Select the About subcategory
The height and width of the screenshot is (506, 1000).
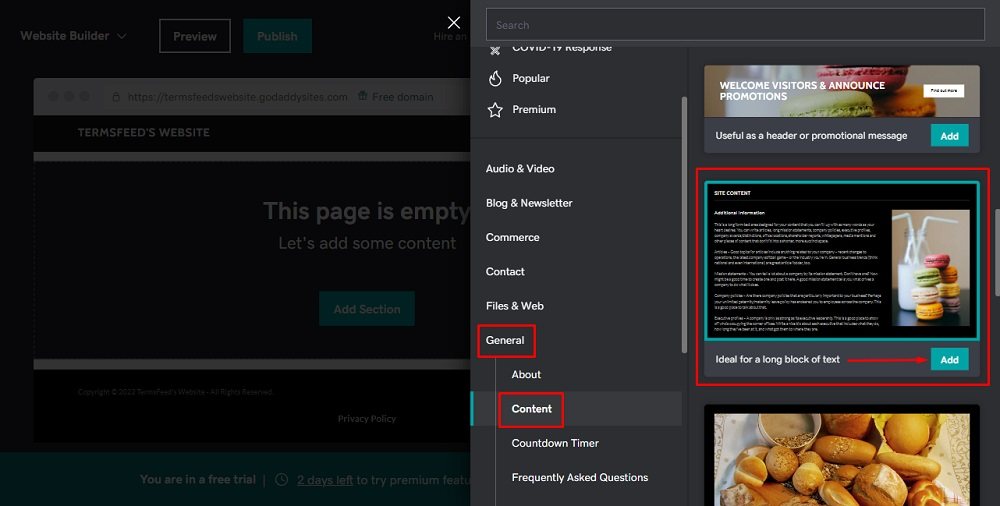click(526, 375)
